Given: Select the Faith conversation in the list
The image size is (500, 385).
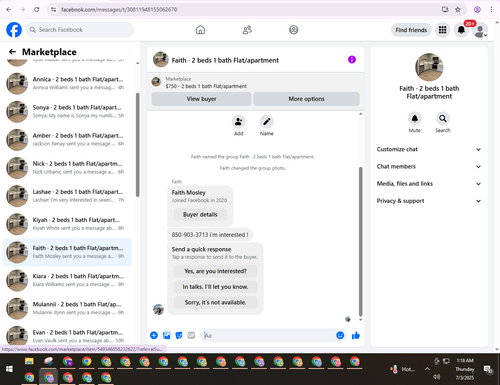Looking at the screenshot, I should click(67, 252).
